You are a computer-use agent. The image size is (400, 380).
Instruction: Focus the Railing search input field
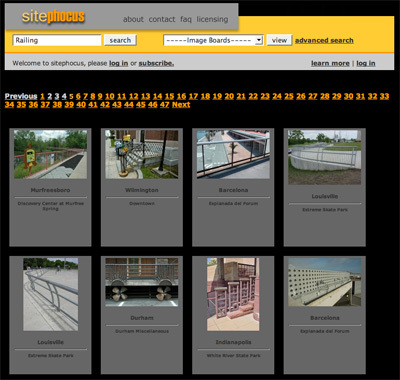57,40
